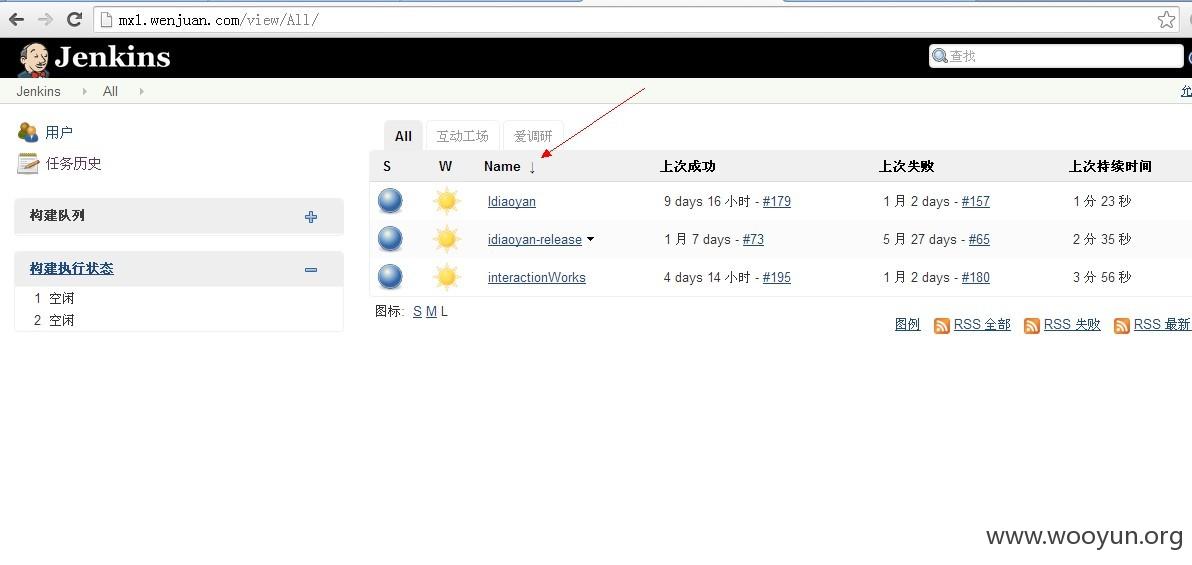The image size is (1192, 565).
Task: Open the idiaoyan-release job link
Action: pyautogui.click(x=534, y=240)
